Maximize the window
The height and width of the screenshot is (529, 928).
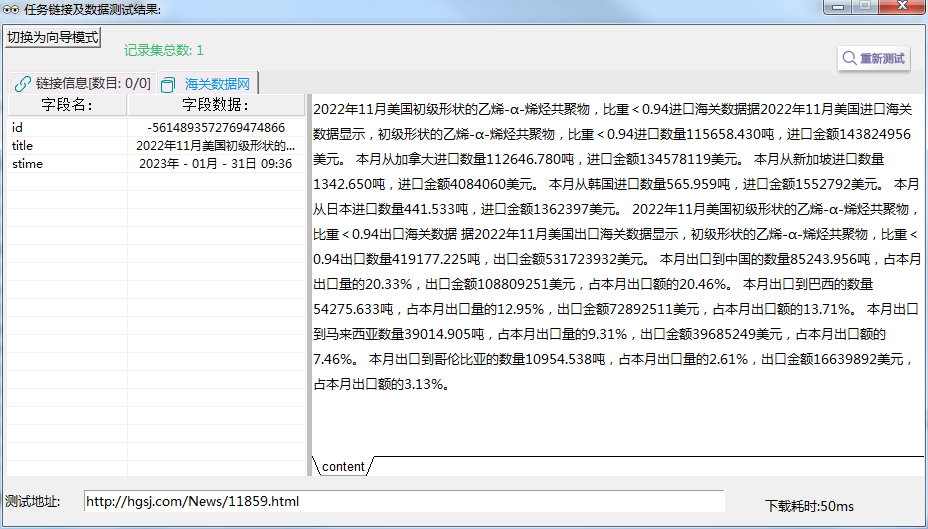click(x=865, y=7)
